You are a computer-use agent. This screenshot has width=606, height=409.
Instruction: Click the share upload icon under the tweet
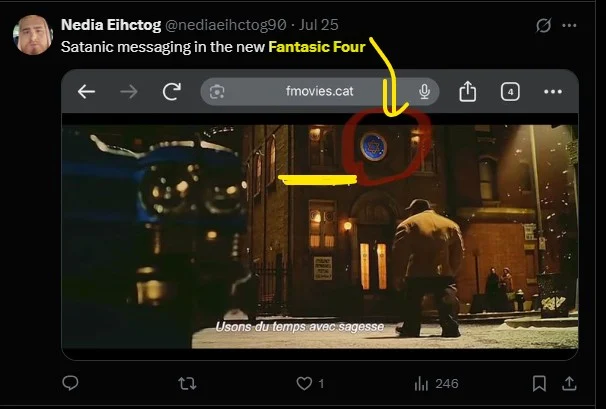tap(569, 383)
